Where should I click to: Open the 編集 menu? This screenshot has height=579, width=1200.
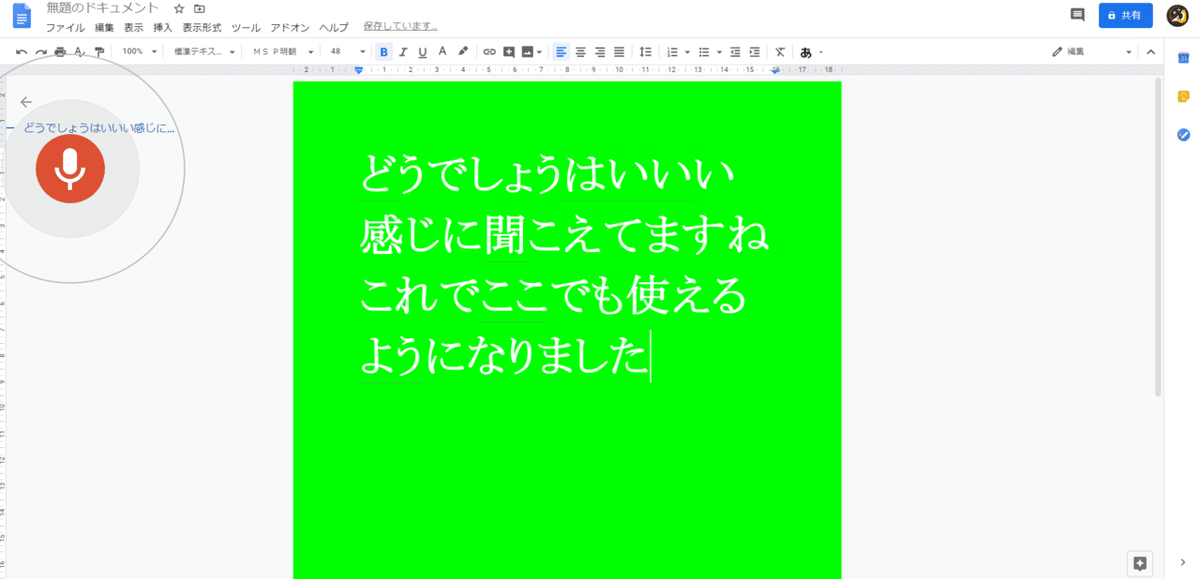point(104,28)
